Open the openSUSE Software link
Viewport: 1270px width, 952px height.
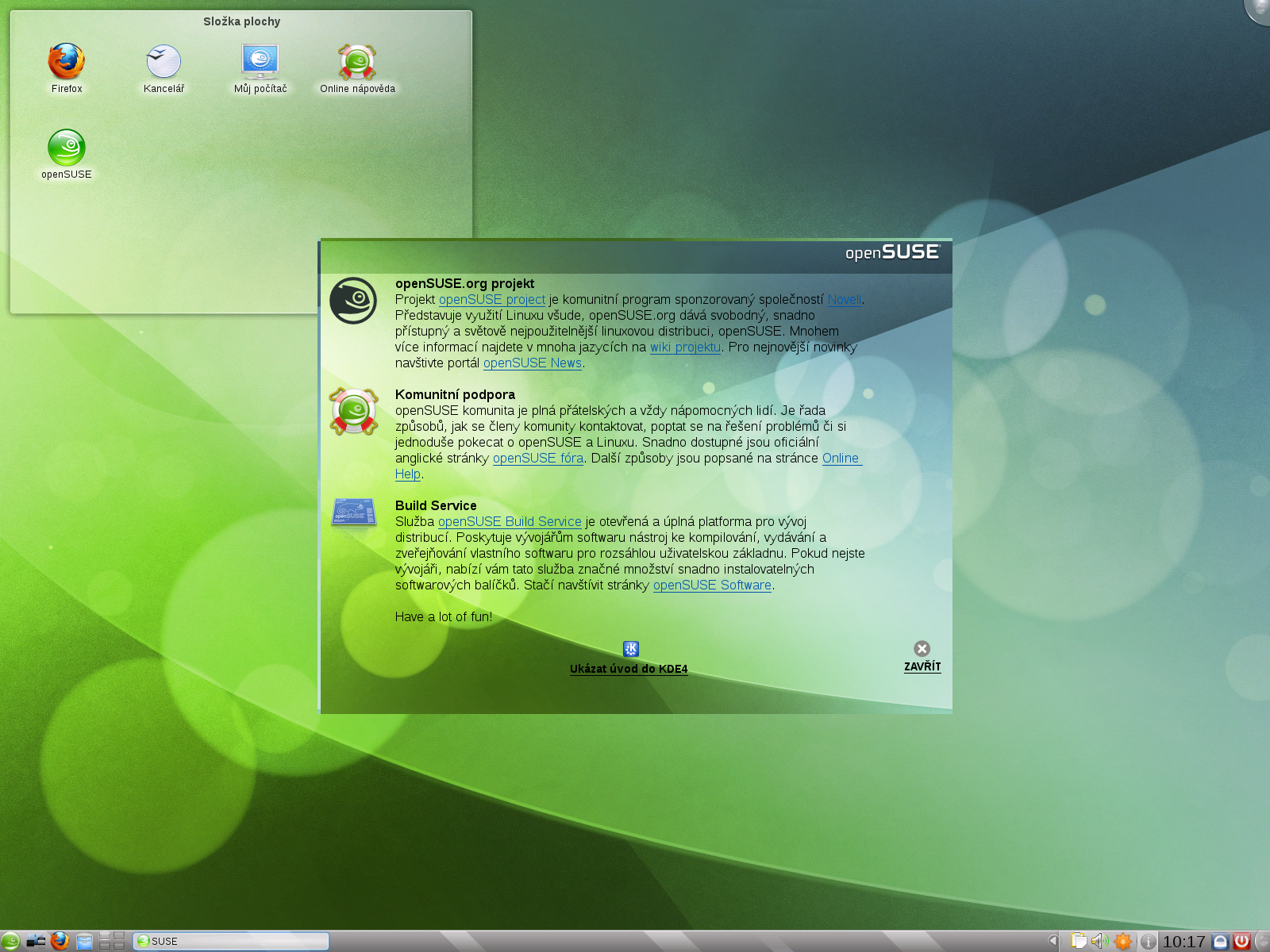pyautogui.click(x=712, y=585)
